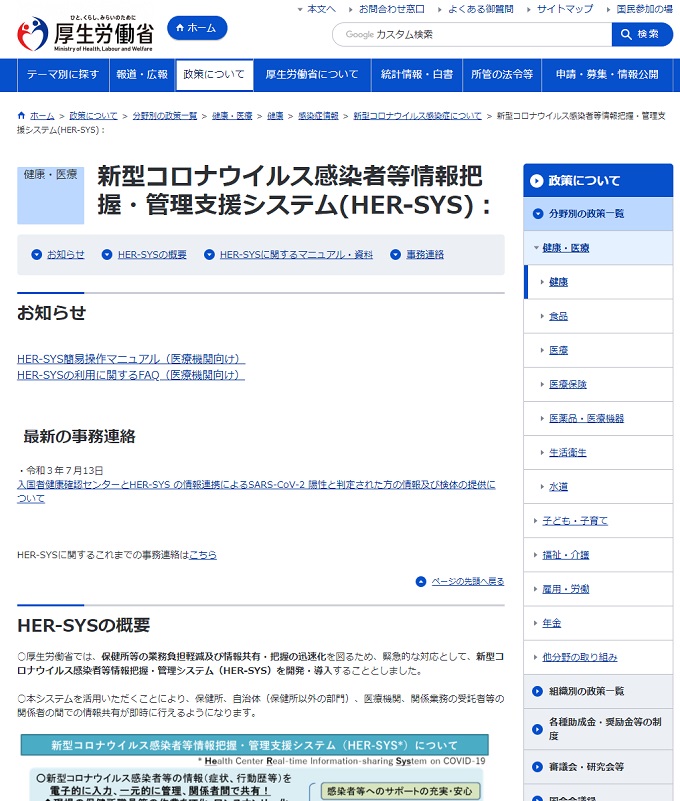Open sidebar 分野別の政策一覧 item
The height and width of the screenshot is (801, 680).
(x=598, y=214)
